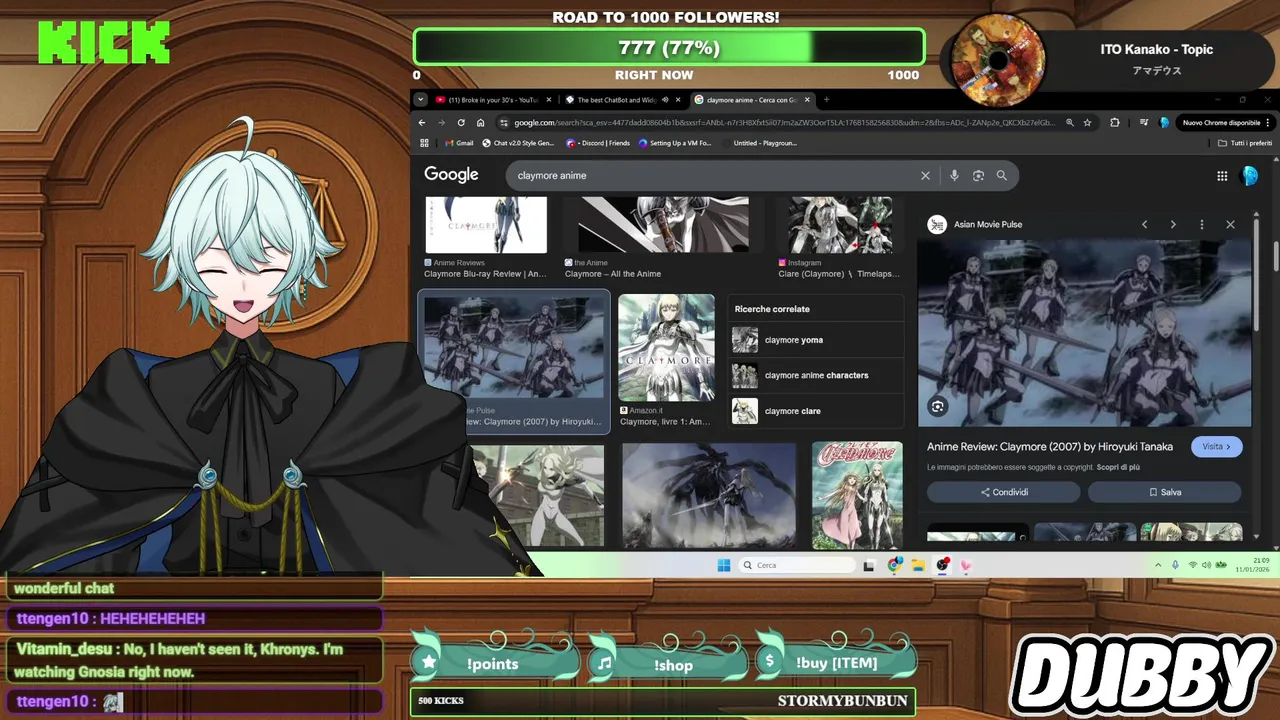Show hidden system tray icons

click(1159, 565)
